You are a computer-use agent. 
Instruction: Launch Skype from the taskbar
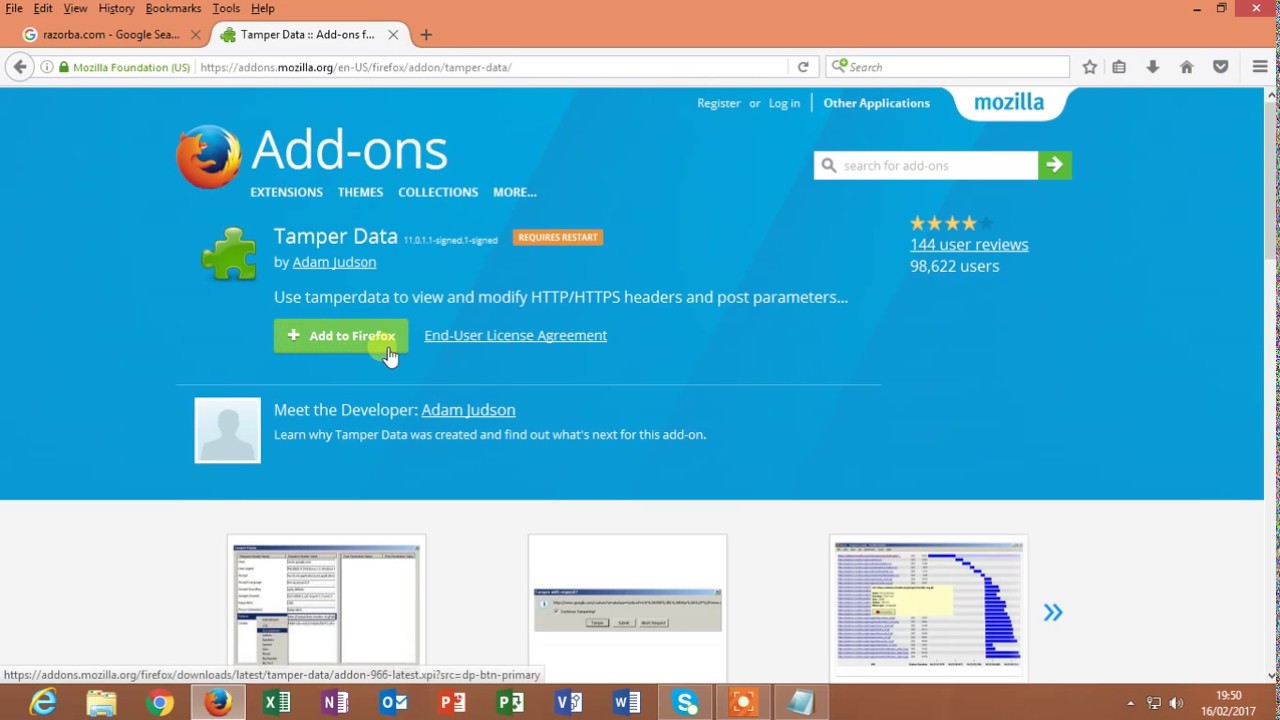tap(685, 702)
